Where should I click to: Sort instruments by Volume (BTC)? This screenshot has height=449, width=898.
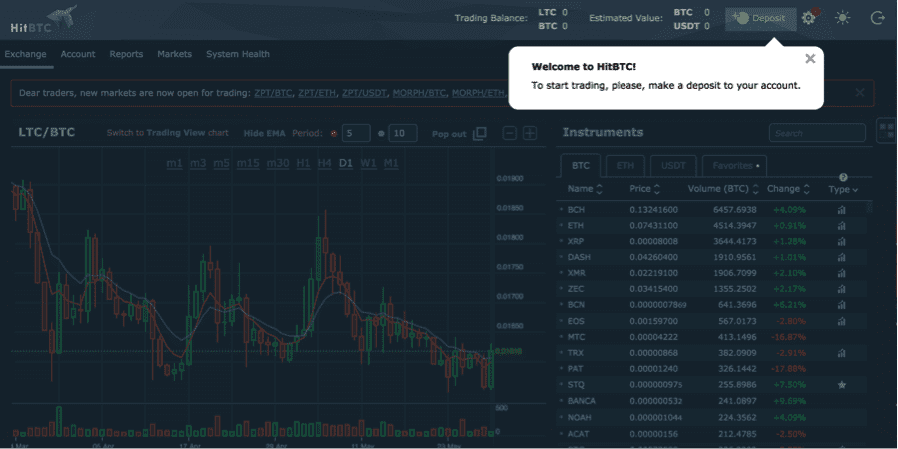click(723, 189)
